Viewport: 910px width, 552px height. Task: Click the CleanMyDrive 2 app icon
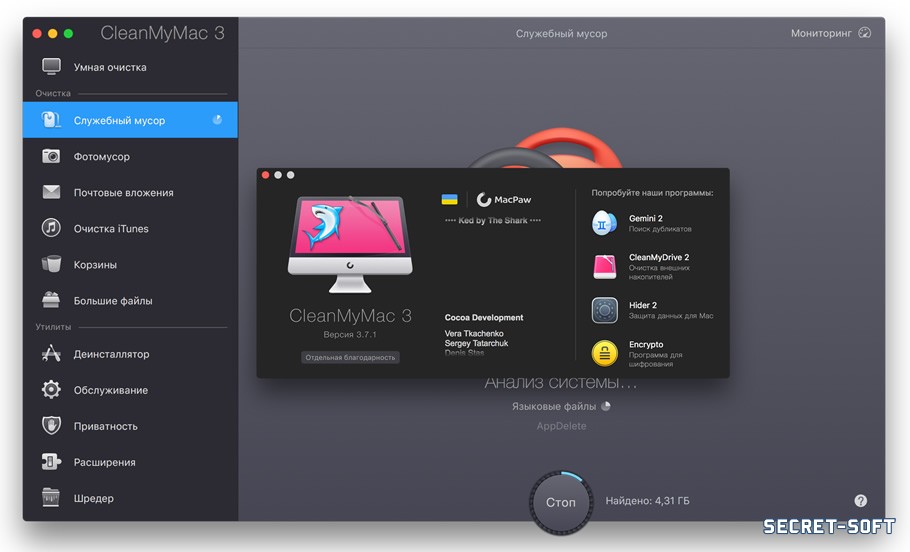click(x=604, y=266)
